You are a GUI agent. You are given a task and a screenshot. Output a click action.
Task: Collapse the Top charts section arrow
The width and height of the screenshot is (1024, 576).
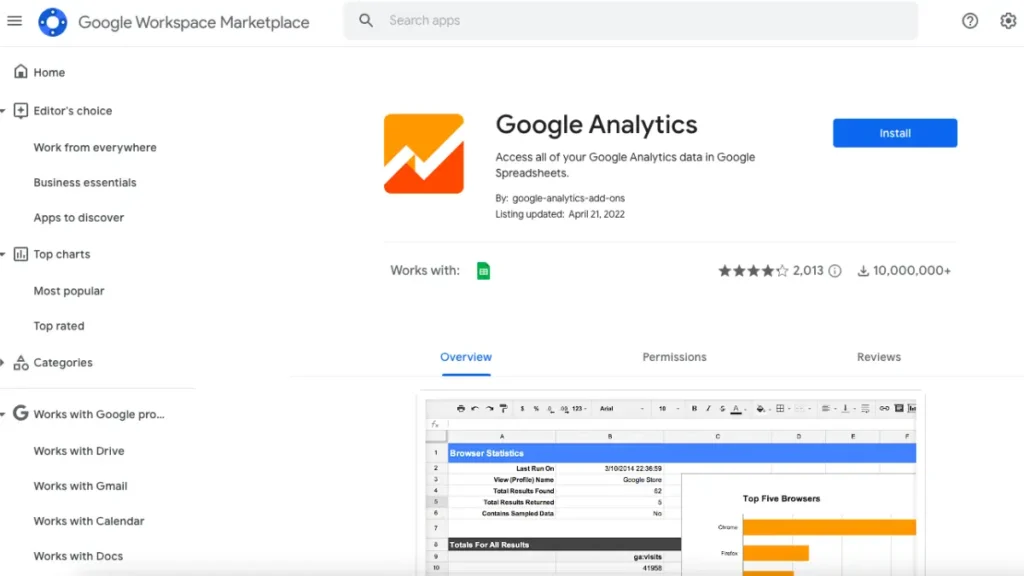(x=3, y=255)
